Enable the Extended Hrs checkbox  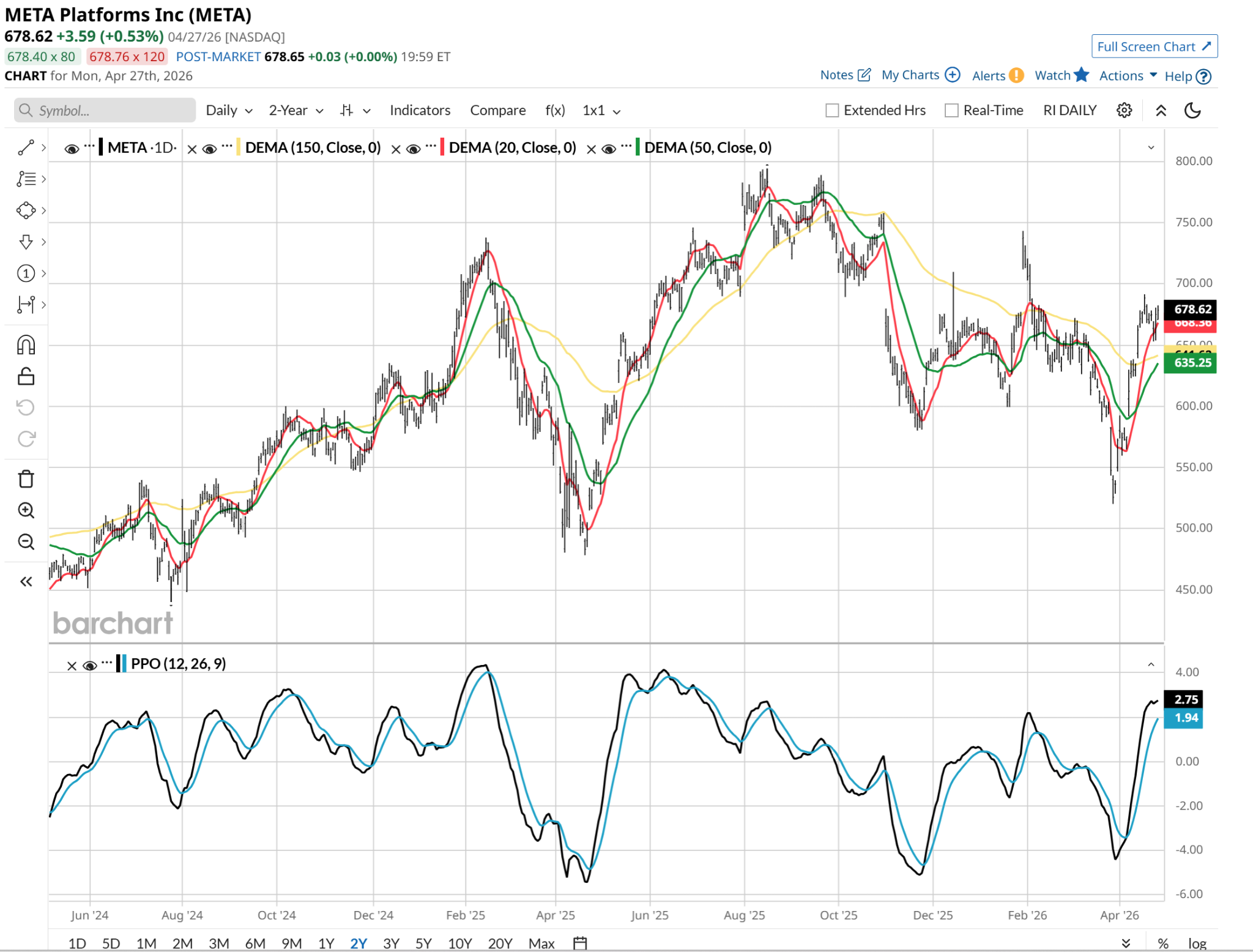coord(831,111)
